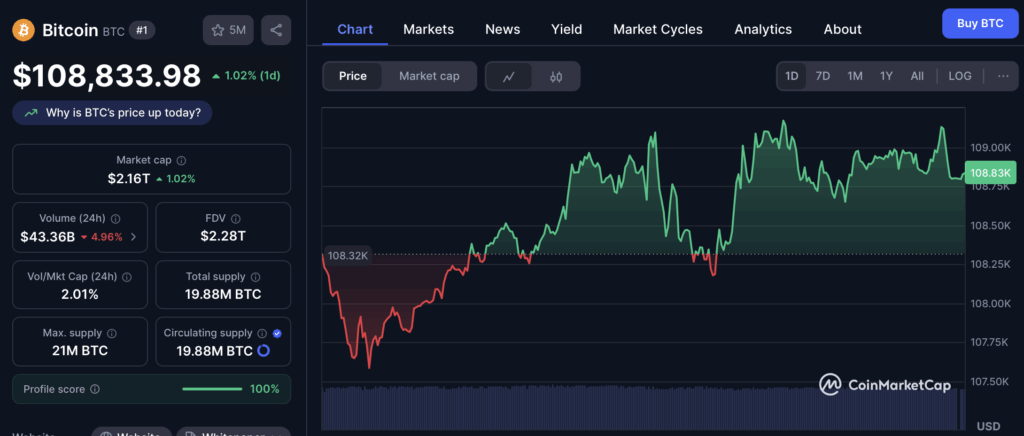Click the 2.01% Vol/Mkt Cap value
Image resolution: width=1024 pixels, height=436 pixels.
pos(80,294)
